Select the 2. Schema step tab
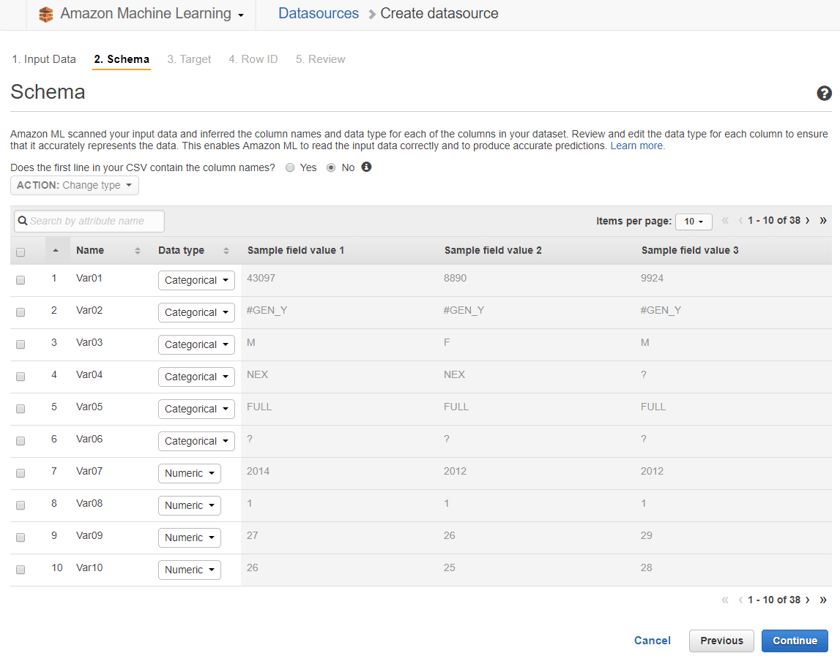840x664 pixels. tap(122, 59)
